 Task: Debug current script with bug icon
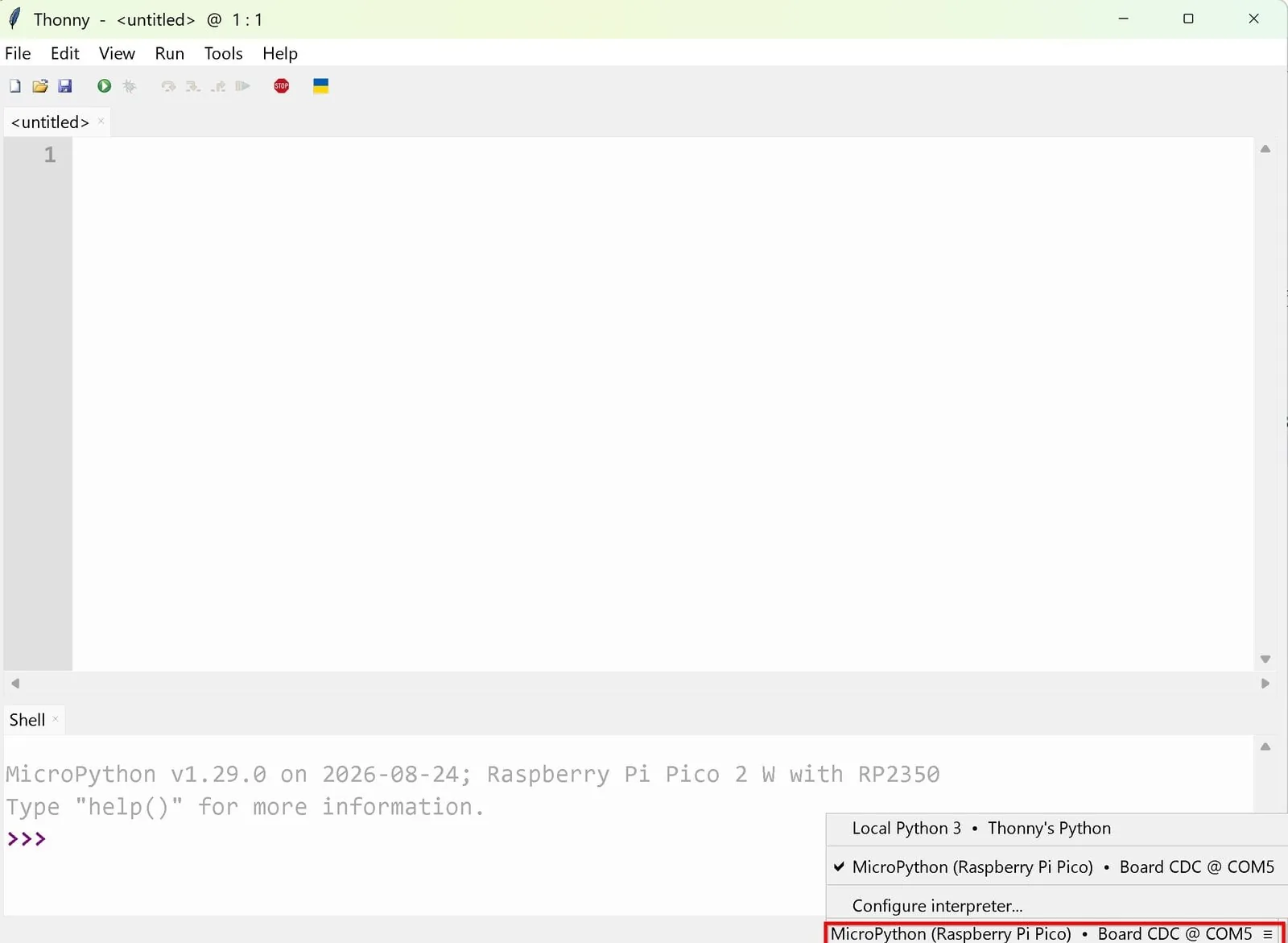coord(129,86)
